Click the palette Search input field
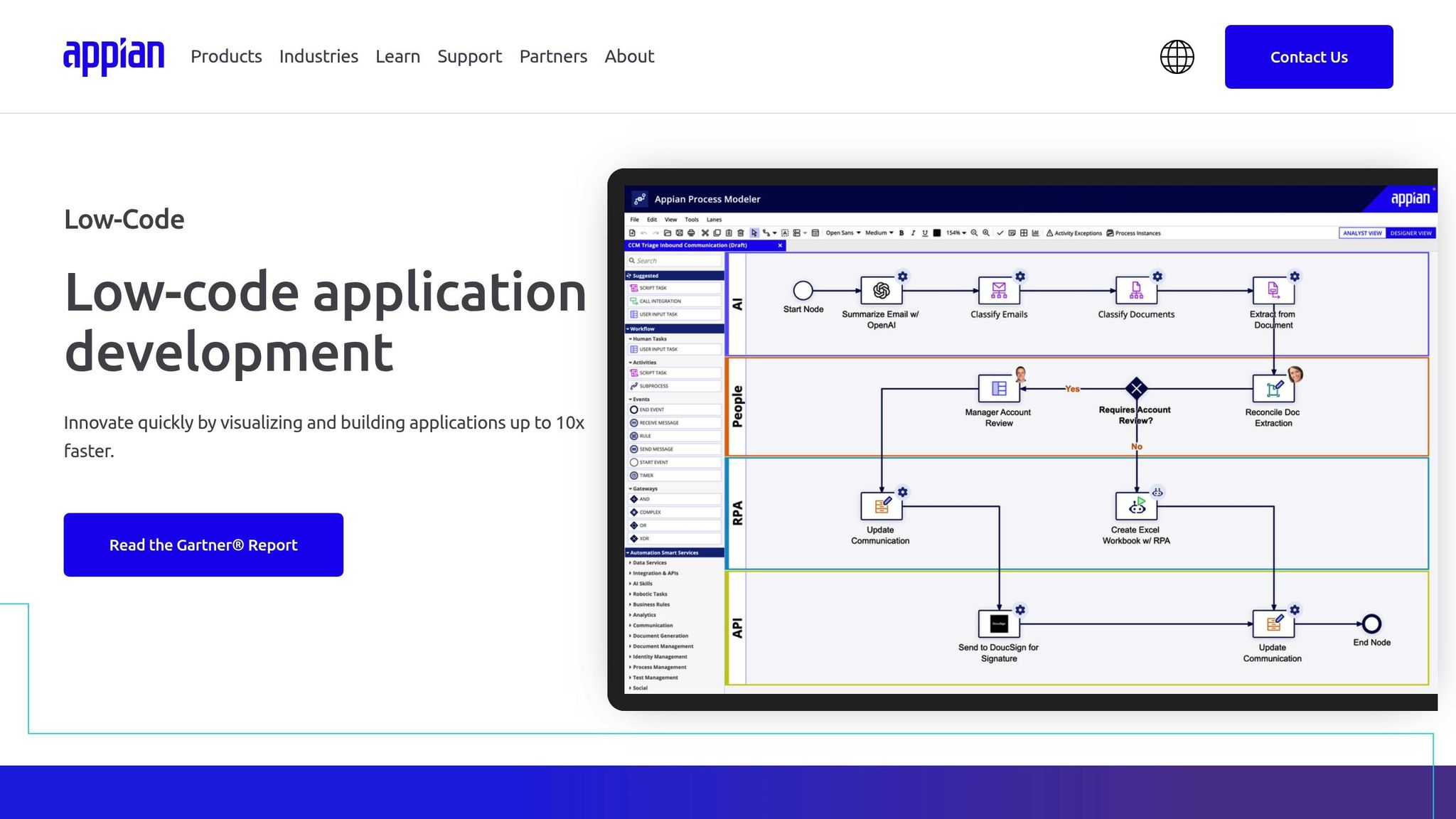This screenshot has width=1456, height=819. pyautogui.click(x=674, y=260)
